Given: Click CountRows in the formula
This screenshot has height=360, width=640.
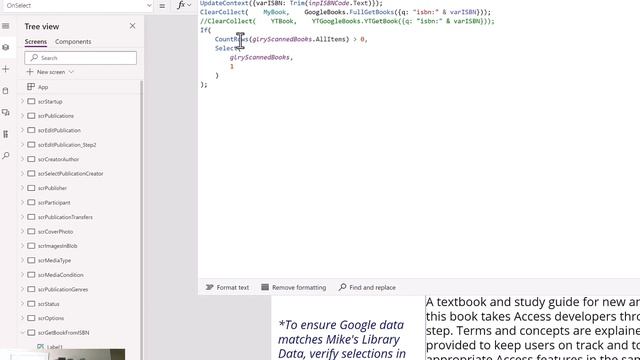Looking at the screenshot, I should pyautogui.click(x=231, y=39).
